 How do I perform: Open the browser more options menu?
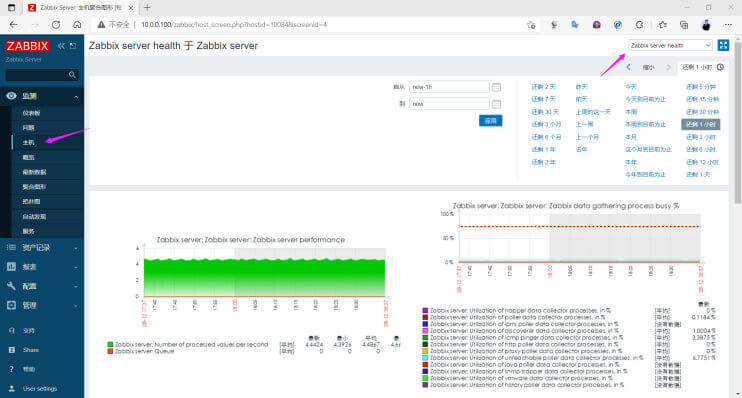(x=728, y=25)
